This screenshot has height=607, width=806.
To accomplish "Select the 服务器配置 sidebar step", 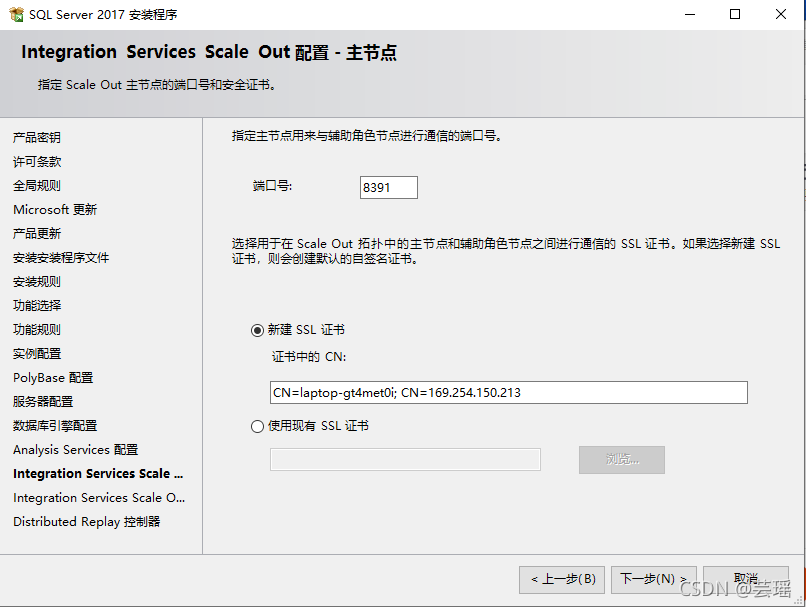I will click(43, 402).
